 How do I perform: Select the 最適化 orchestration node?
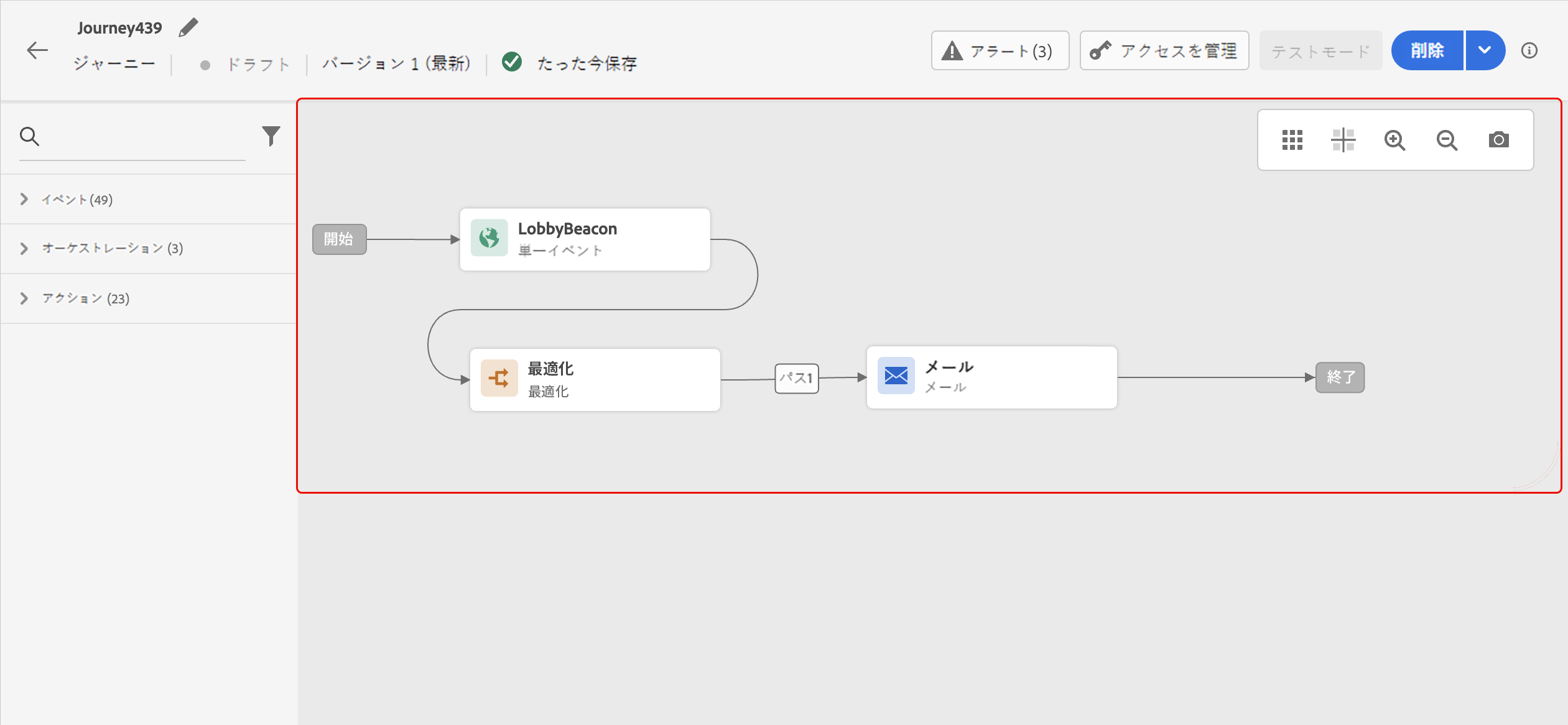(595, 379)
